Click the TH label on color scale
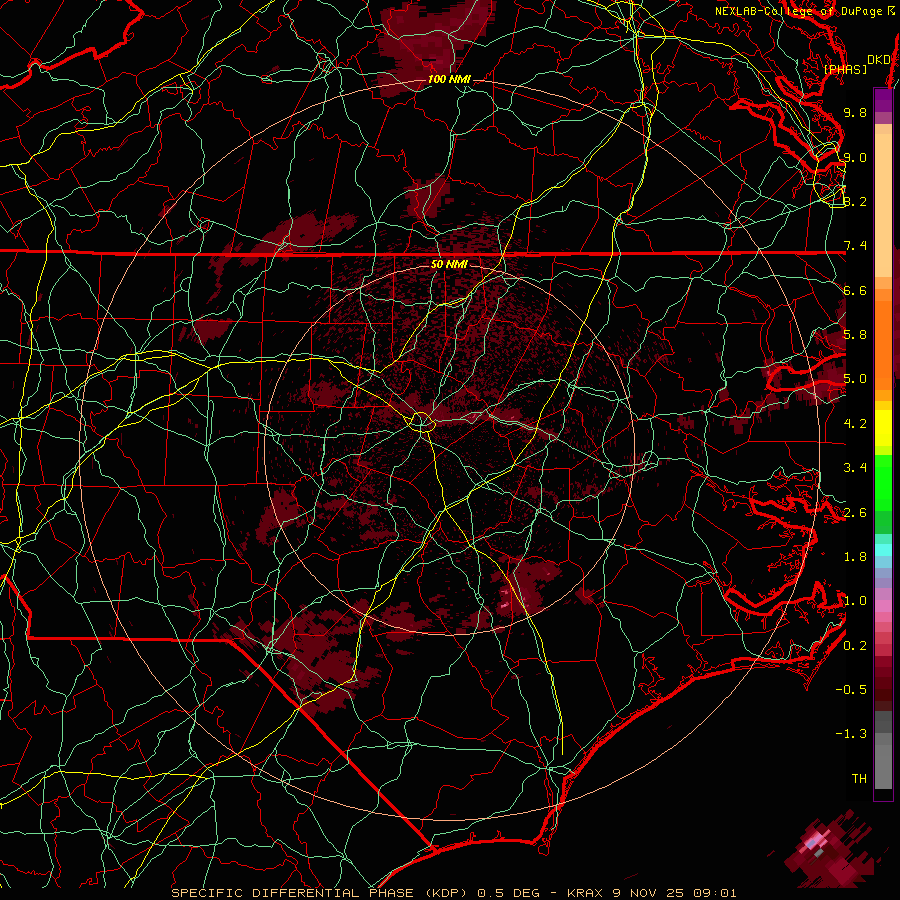Image resolution: width=900 pixels, height=900 pixels. click(859, 779)
